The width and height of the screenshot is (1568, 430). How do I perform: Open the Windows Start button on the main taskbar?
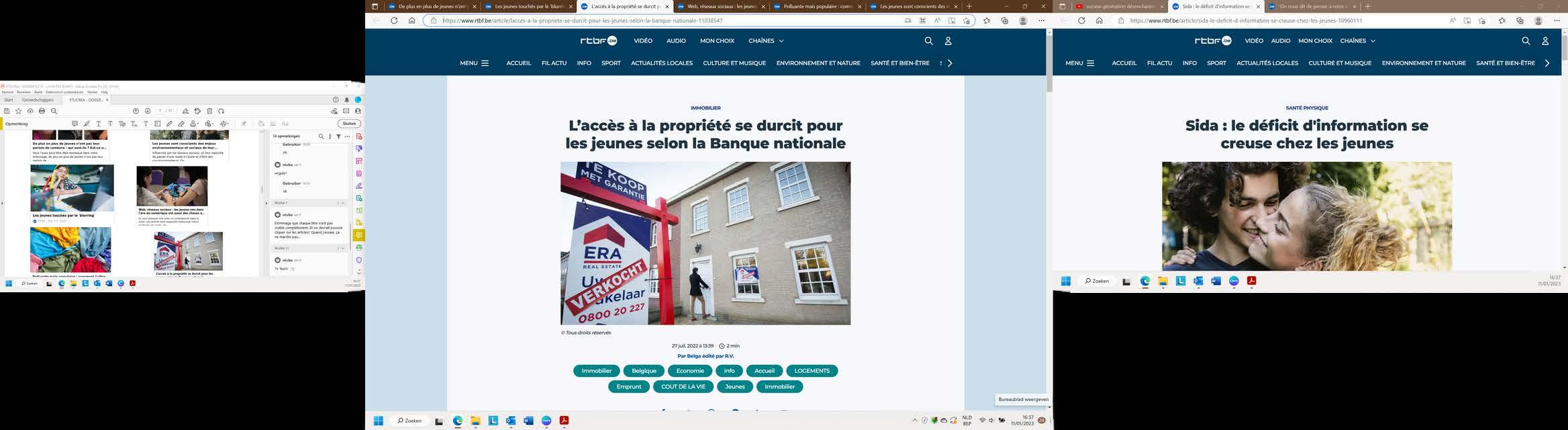point(378,421)
